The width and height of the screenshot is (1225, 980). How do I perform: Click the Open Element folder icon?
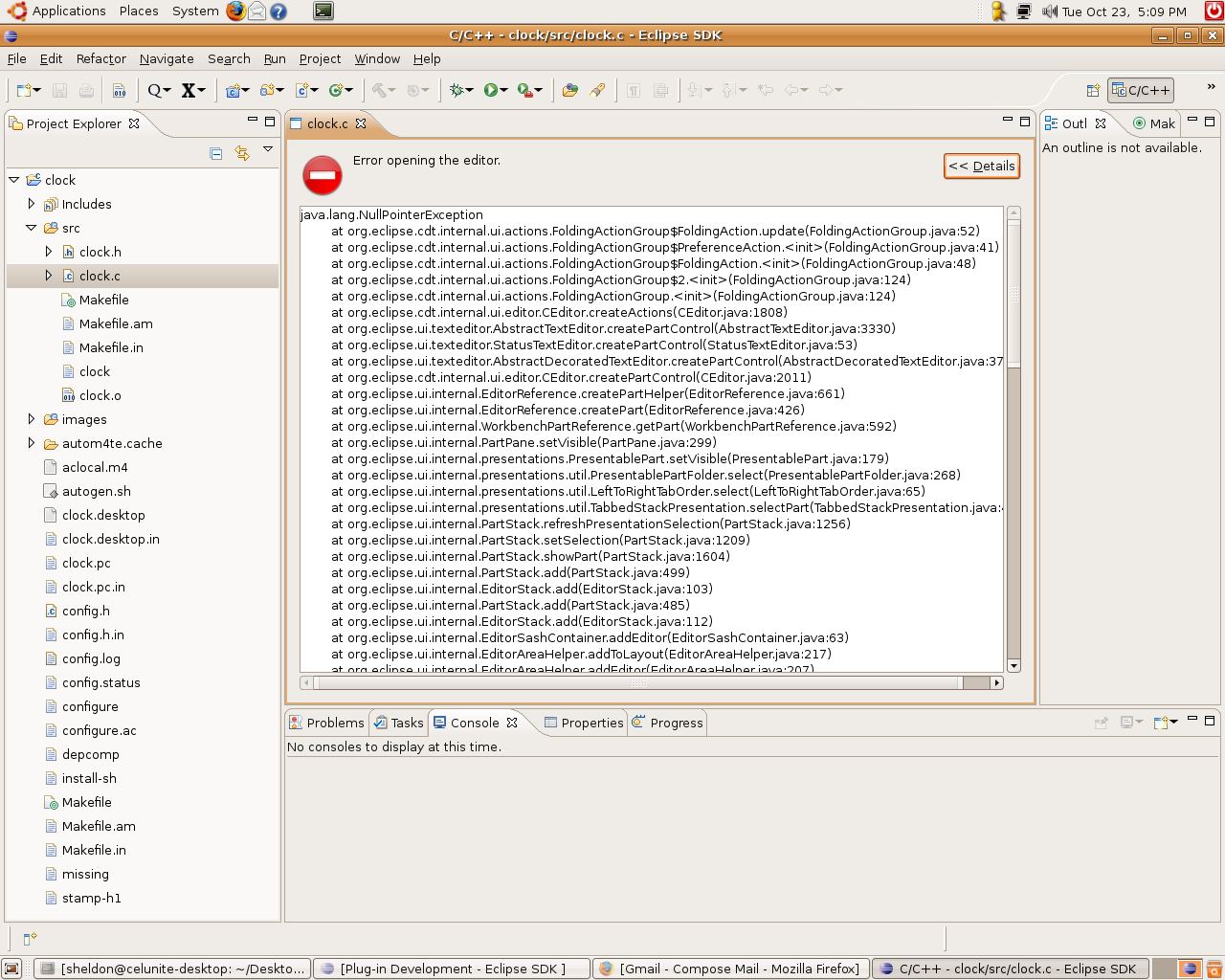[570, 90]
